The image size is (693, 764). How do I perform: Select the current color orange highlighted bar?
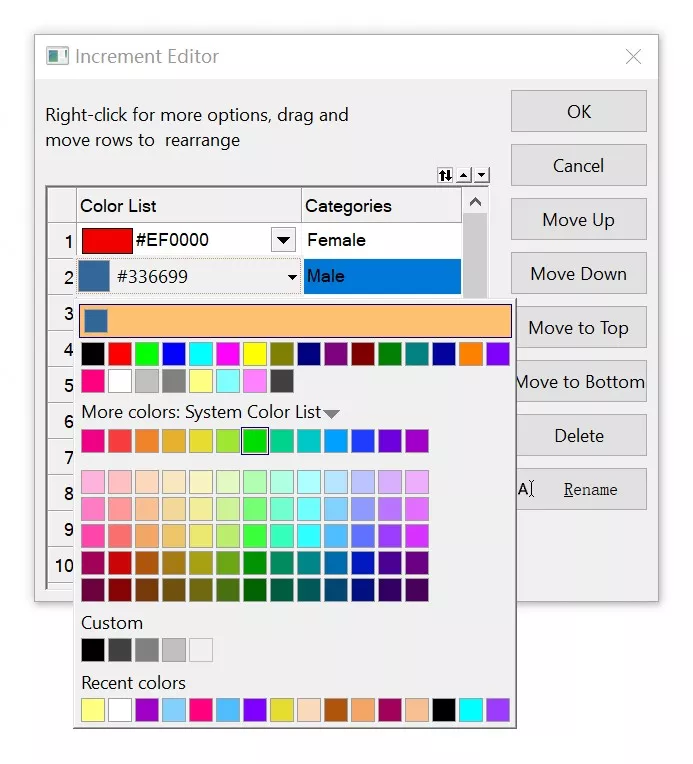[295, 321]
